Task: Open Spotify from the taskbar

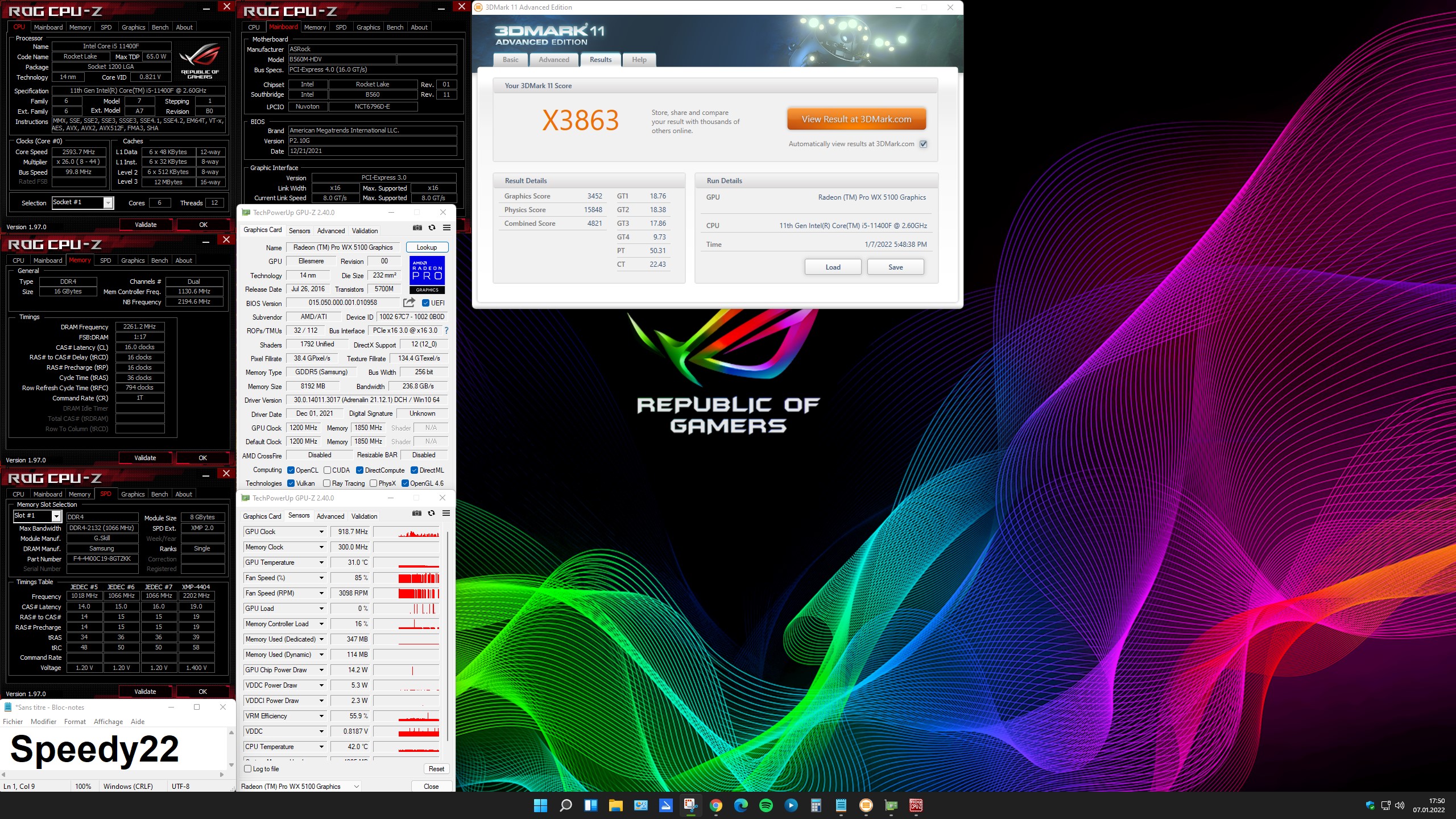Action: [766, 805]
